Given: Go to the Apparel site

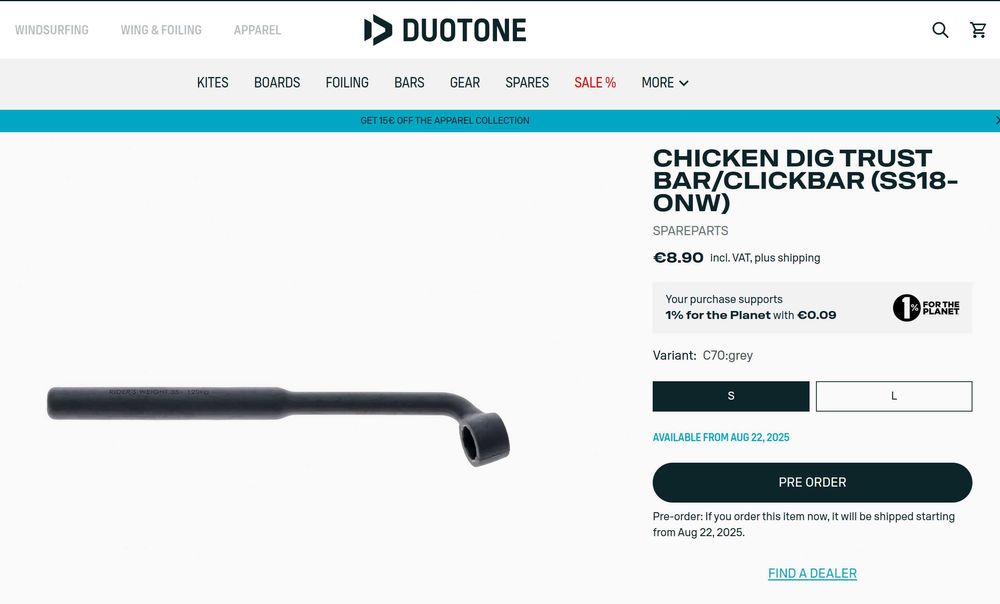Looking at the screenshot, I should (x=257, y=30).
